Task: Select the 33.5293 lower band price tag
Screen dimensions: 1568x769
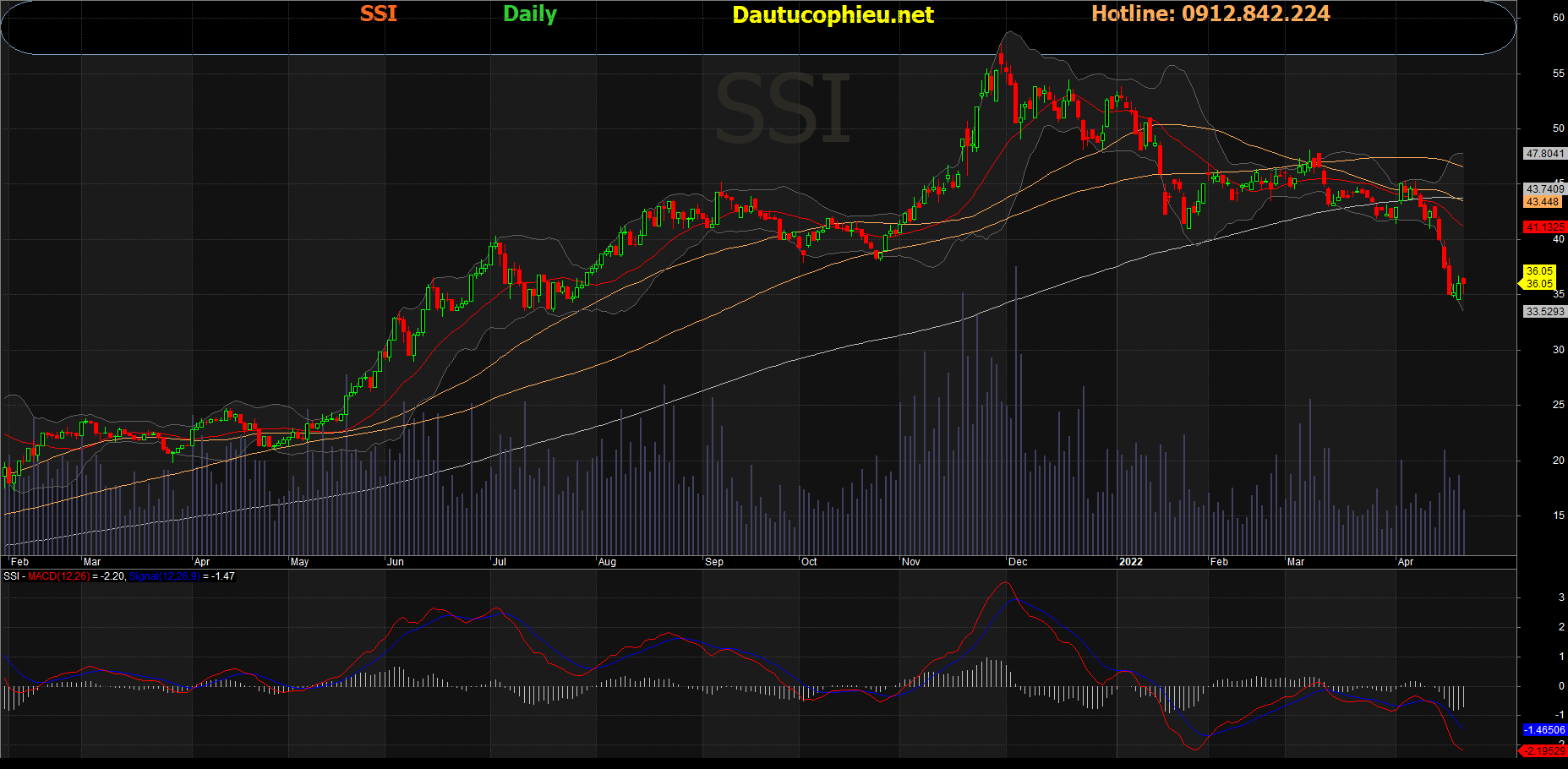Action: click(1544, 312)
